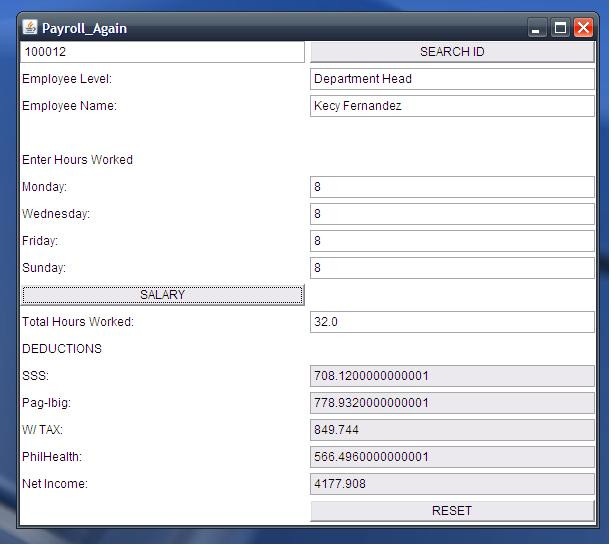Click the 'DEDUCTIONS' heading label
Screen dimensions: 611x546
coord(62,348)
